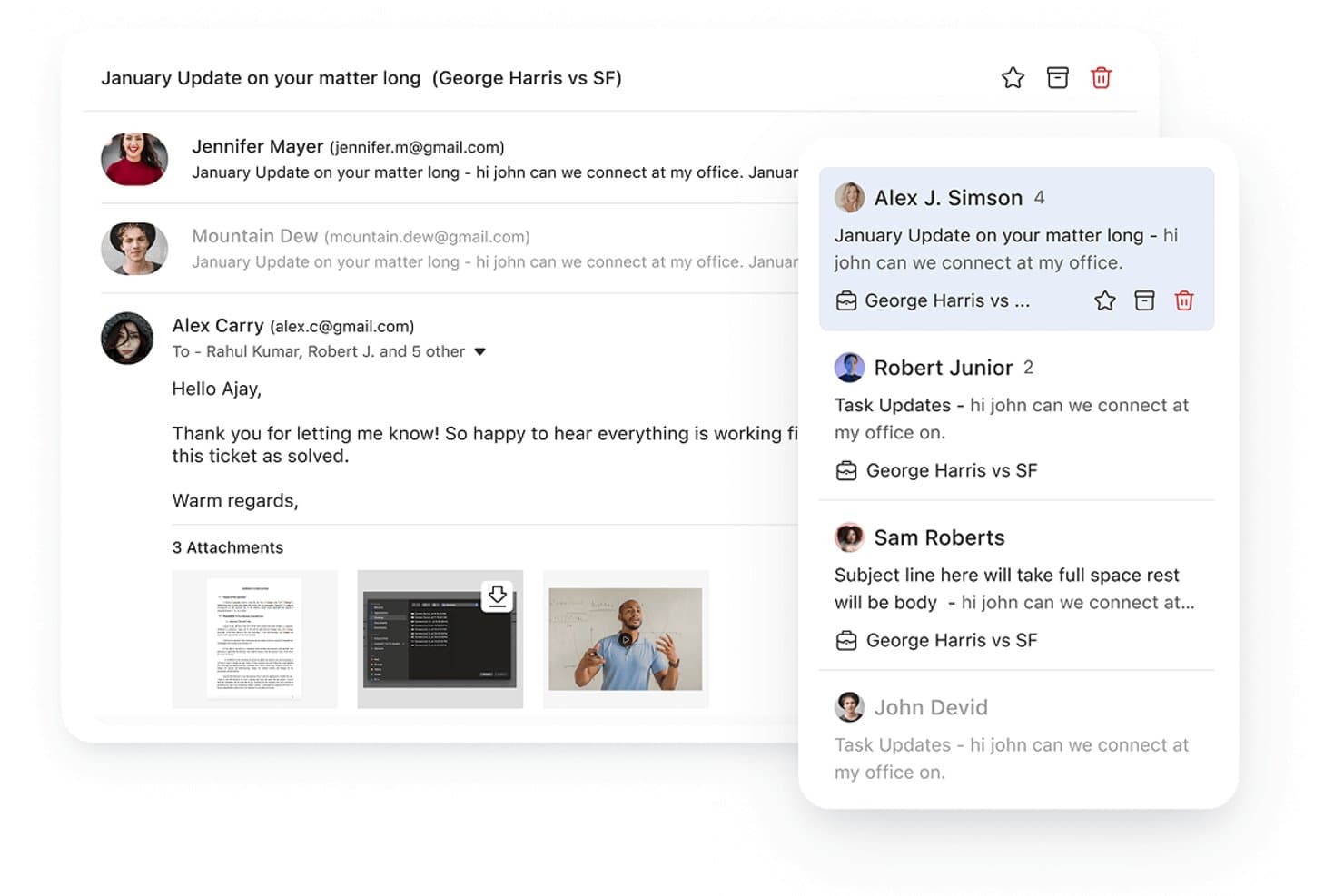This screenshot has height=896, width=1344.
Task: Open Jennifer Mayer's collapsed email
Action: click(x=450, y=159)
